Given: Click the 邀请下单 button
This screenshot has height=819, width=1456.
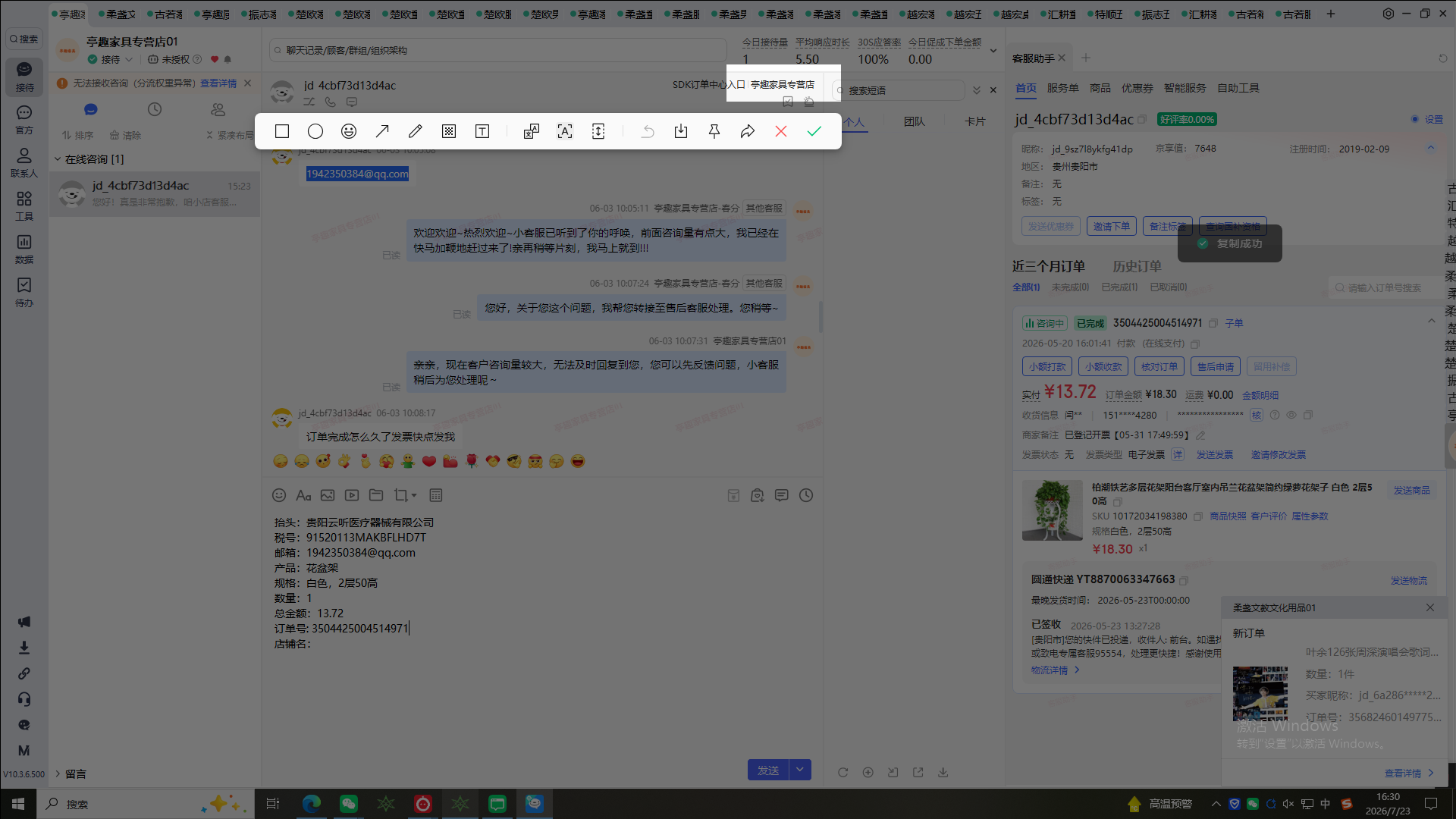Looking at the screenshot, I should click(x=1112, y=226).
